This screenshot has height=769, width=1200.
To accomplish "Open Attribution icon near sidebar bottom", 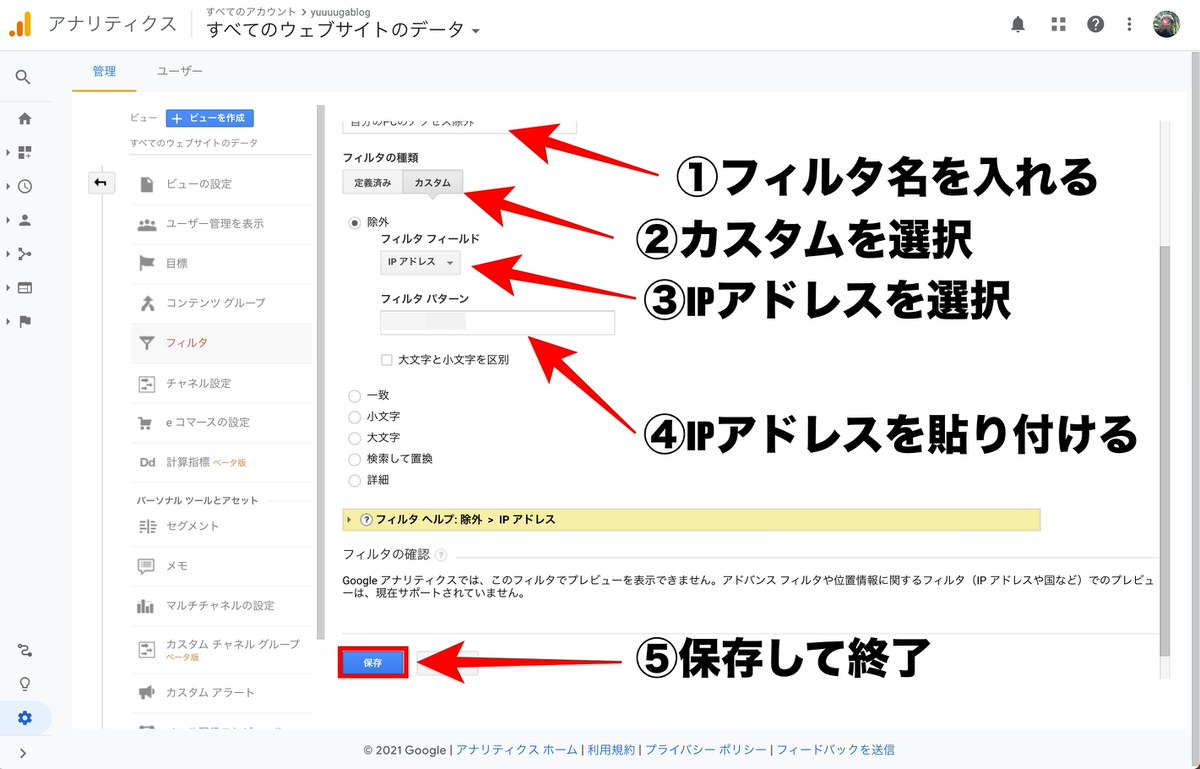I will tap(25, 650).
